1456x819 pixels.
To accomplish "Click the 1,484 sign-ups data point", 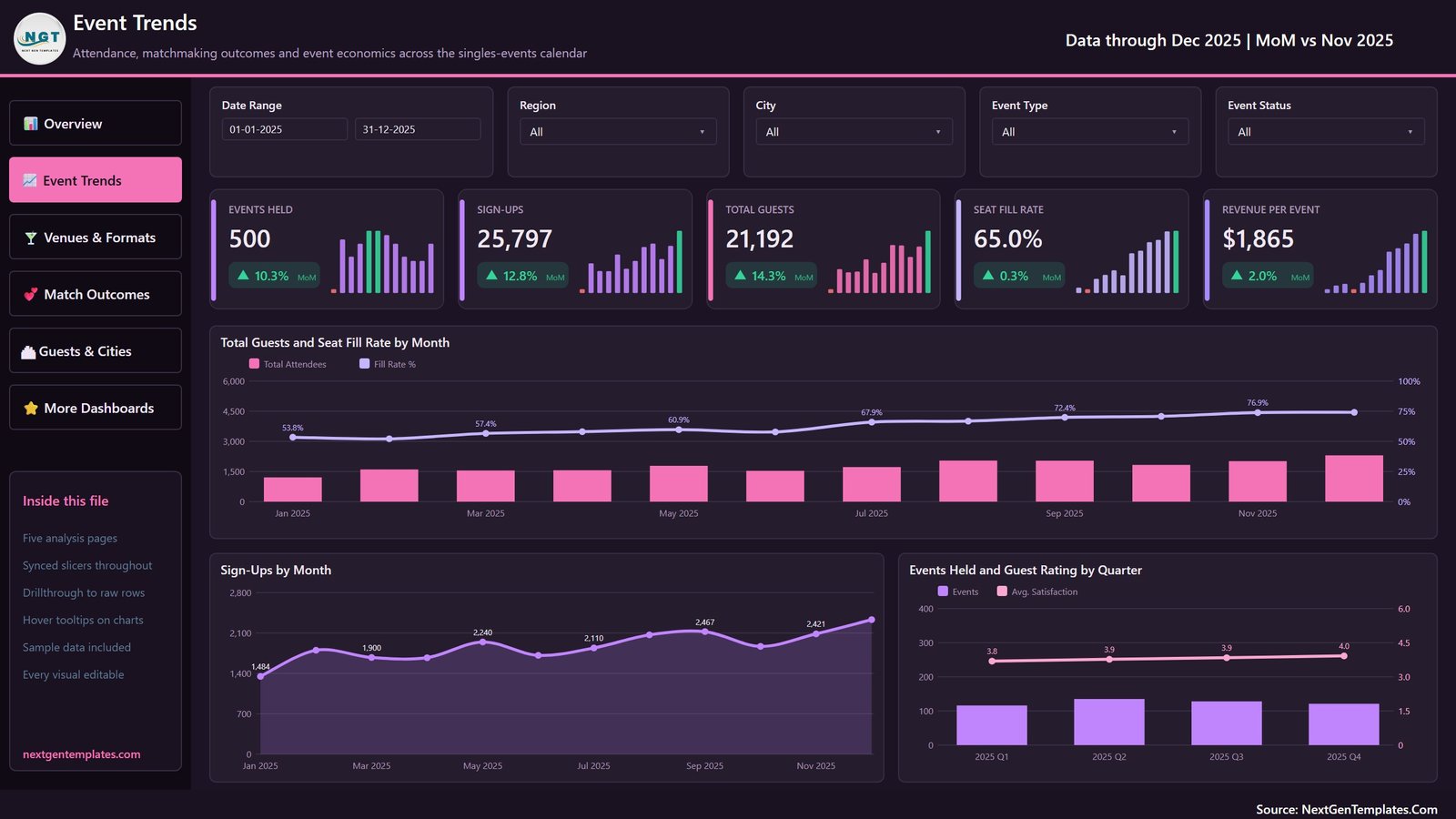I will coord(261,676).
